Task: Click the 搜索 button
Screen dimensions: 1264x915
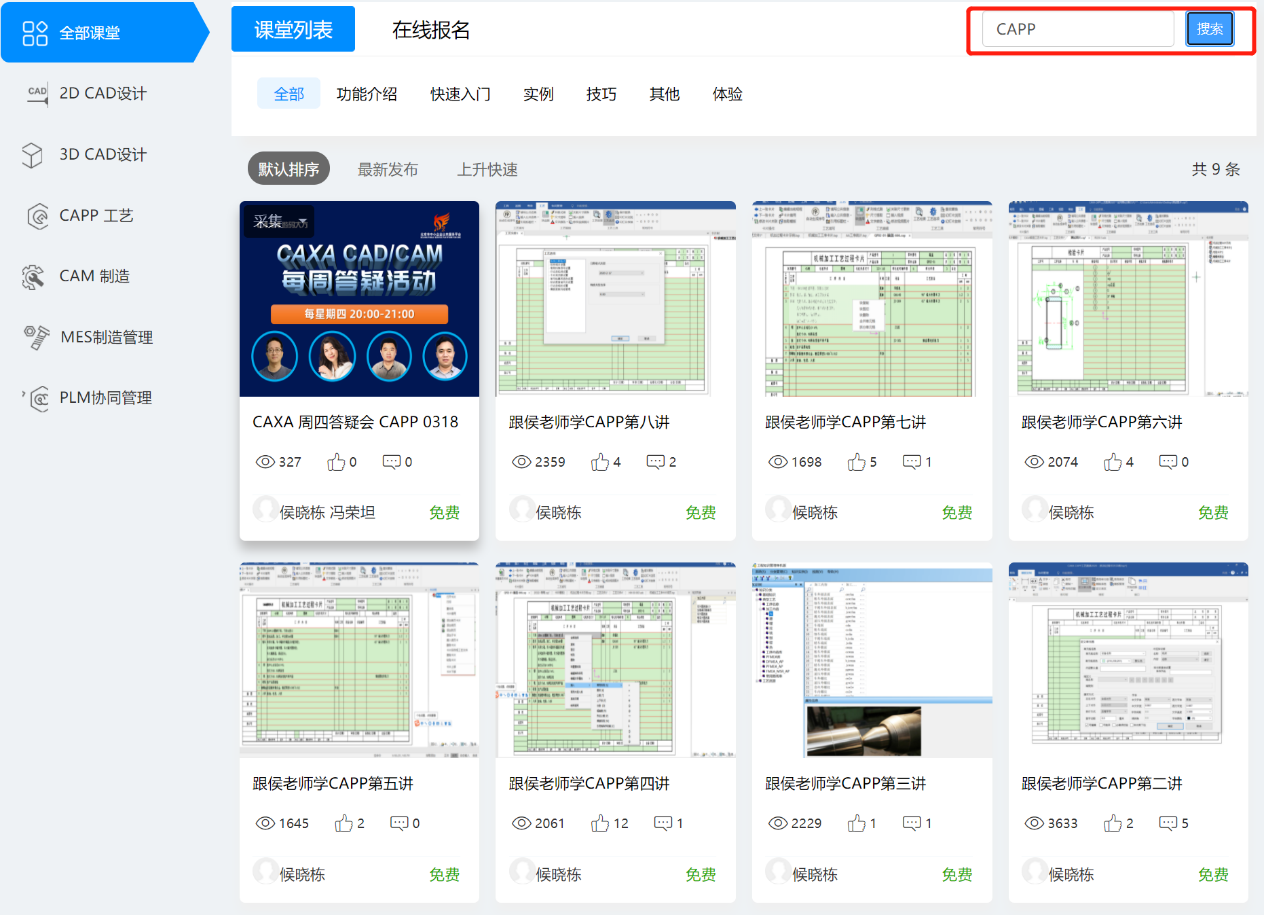Action: 1210,29
